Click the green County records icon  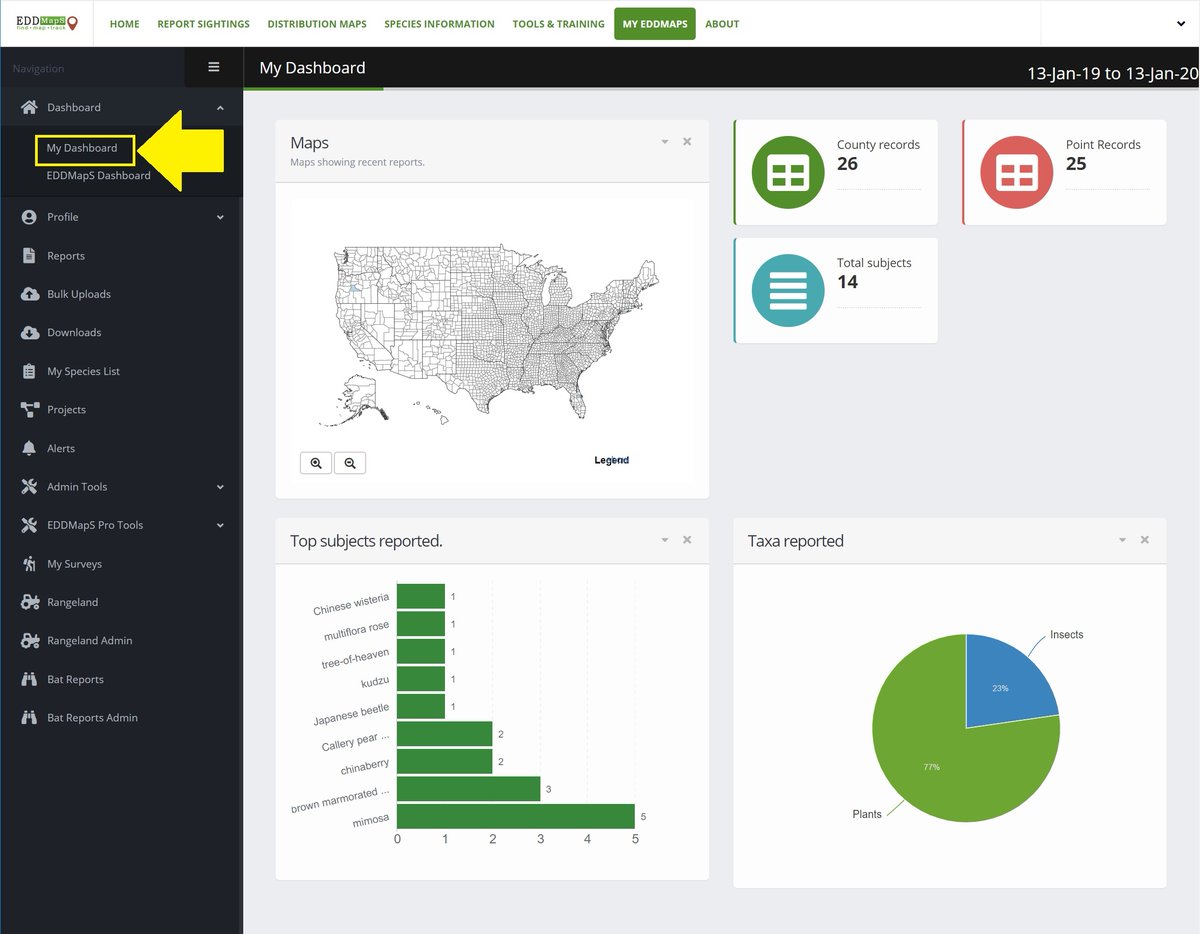click(x=788, y=173)
